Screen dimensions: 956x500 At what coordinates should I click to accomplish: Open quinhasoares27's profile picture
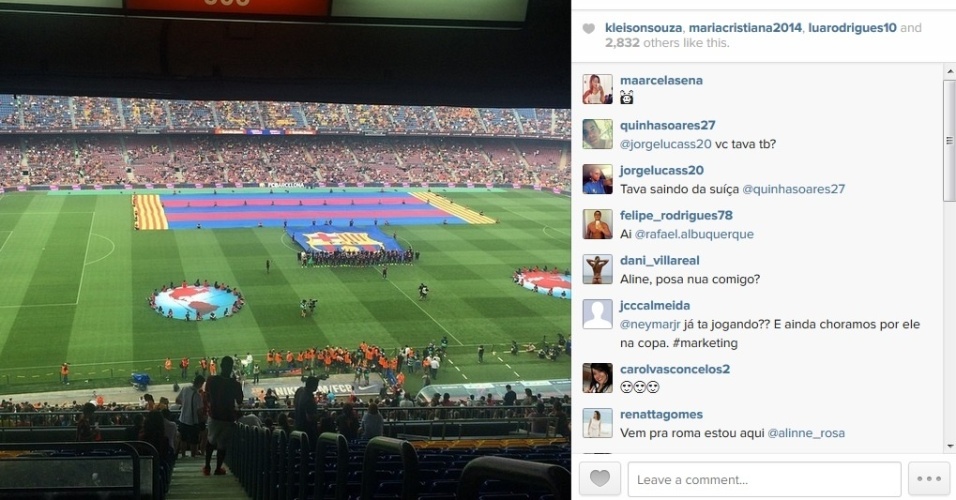[x=598, y=134]
